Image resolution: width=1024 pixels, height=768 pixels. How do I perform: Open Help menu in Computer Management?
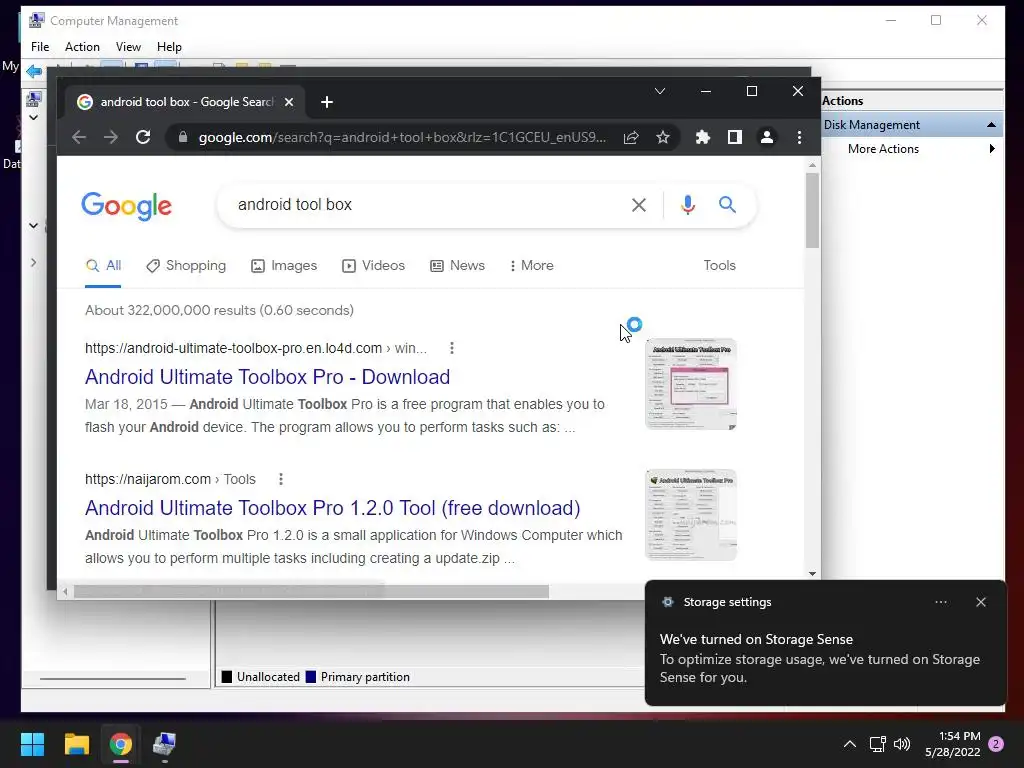pyautogui.click(x=169, y=47)
